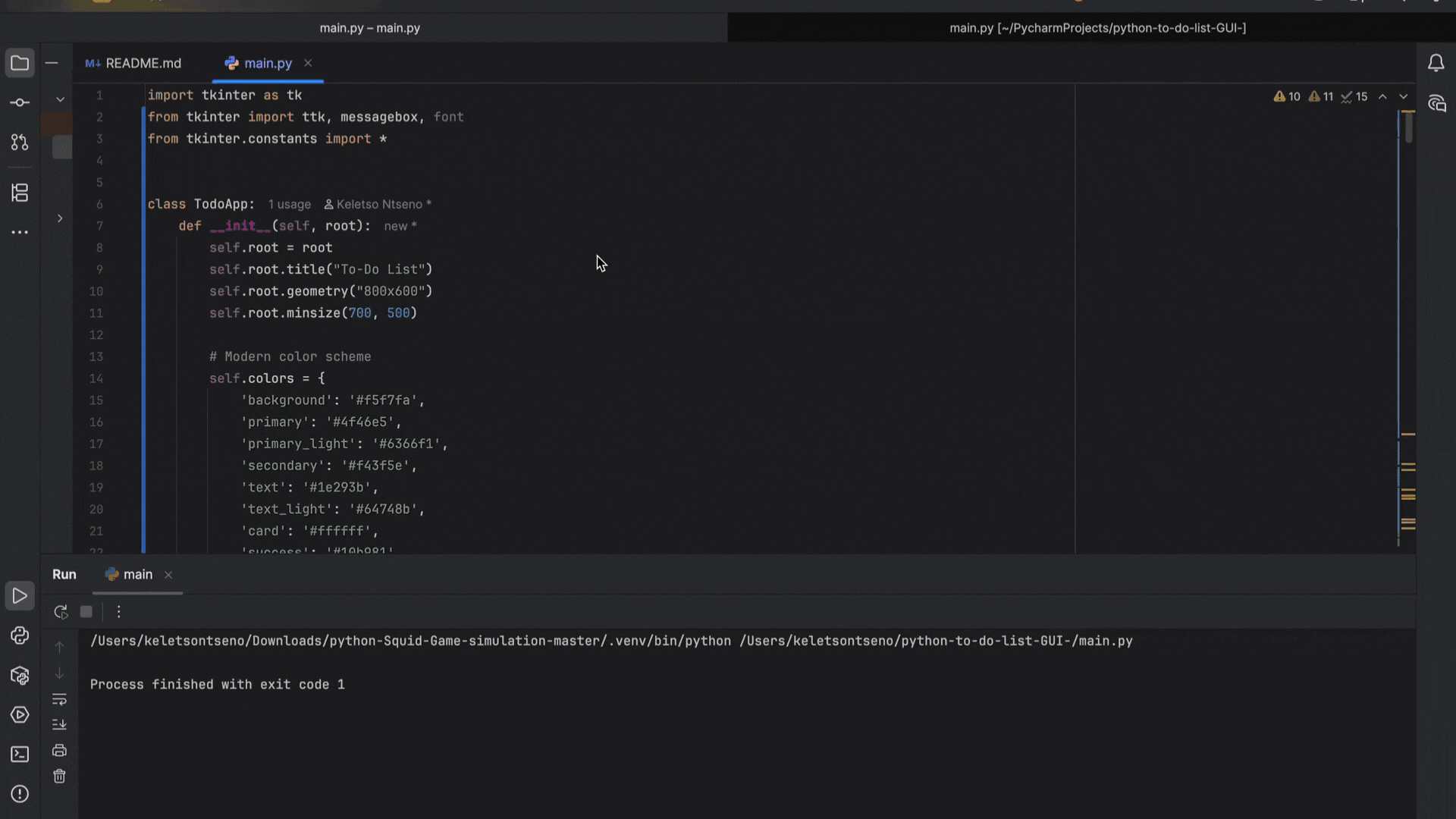The width and height of the screenshot is (1456, 819).
Task: Toggle soft-wrap in Run console
Action: point(59,699)
